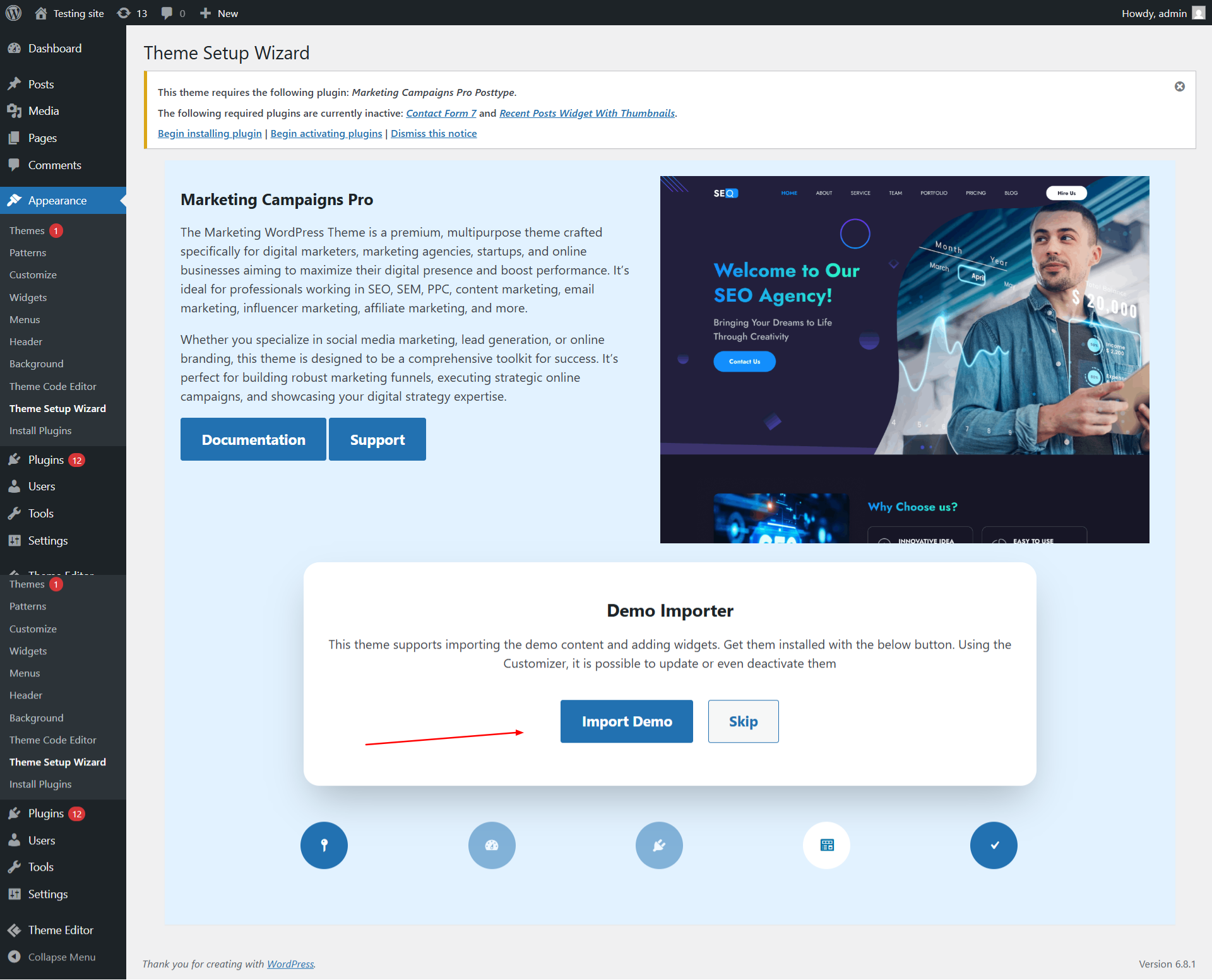Select the first wizard step pin icon
The image size is (1212, 980).
pos(324,846)
